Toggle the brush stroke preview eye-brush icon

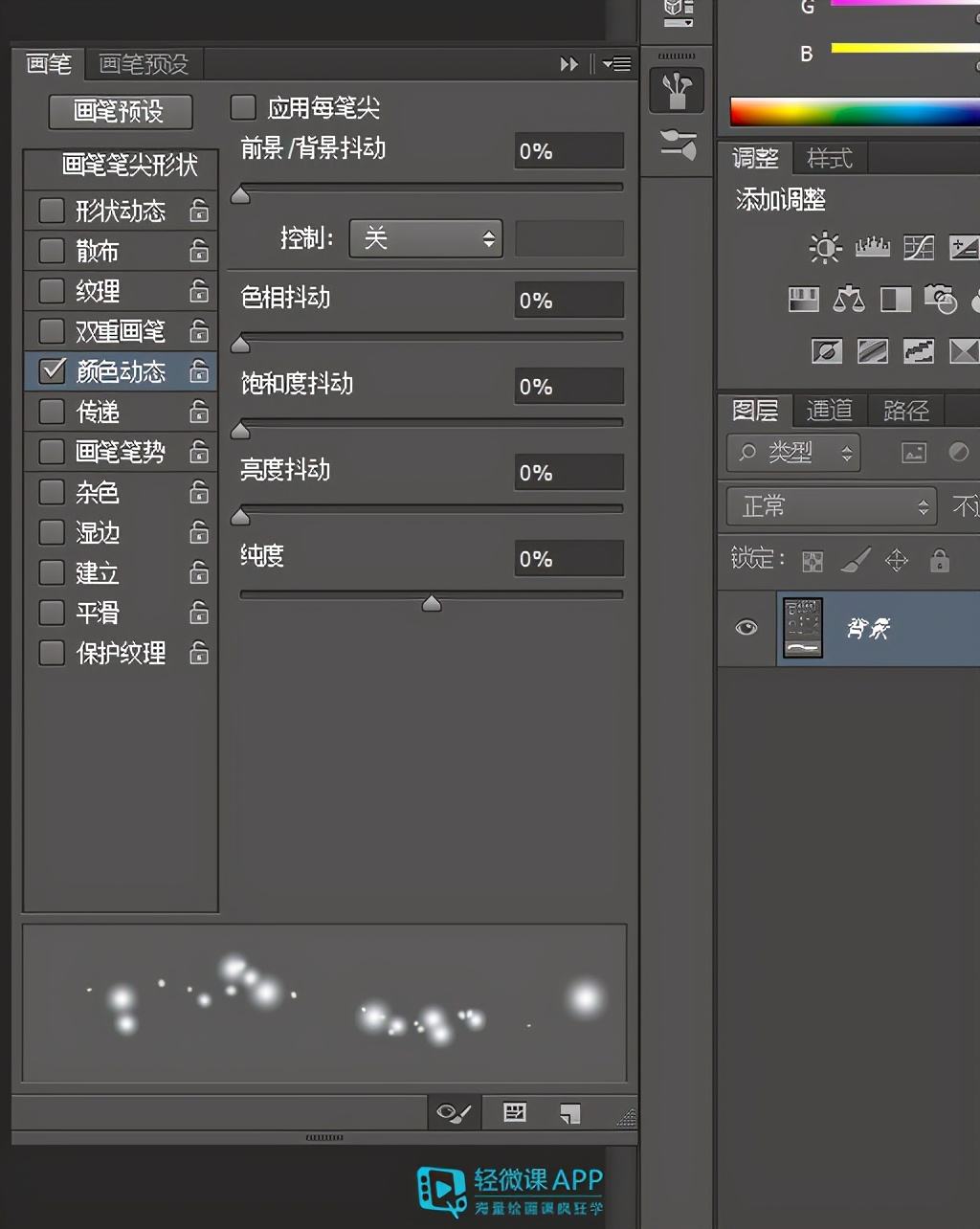tap(454, 1112)
